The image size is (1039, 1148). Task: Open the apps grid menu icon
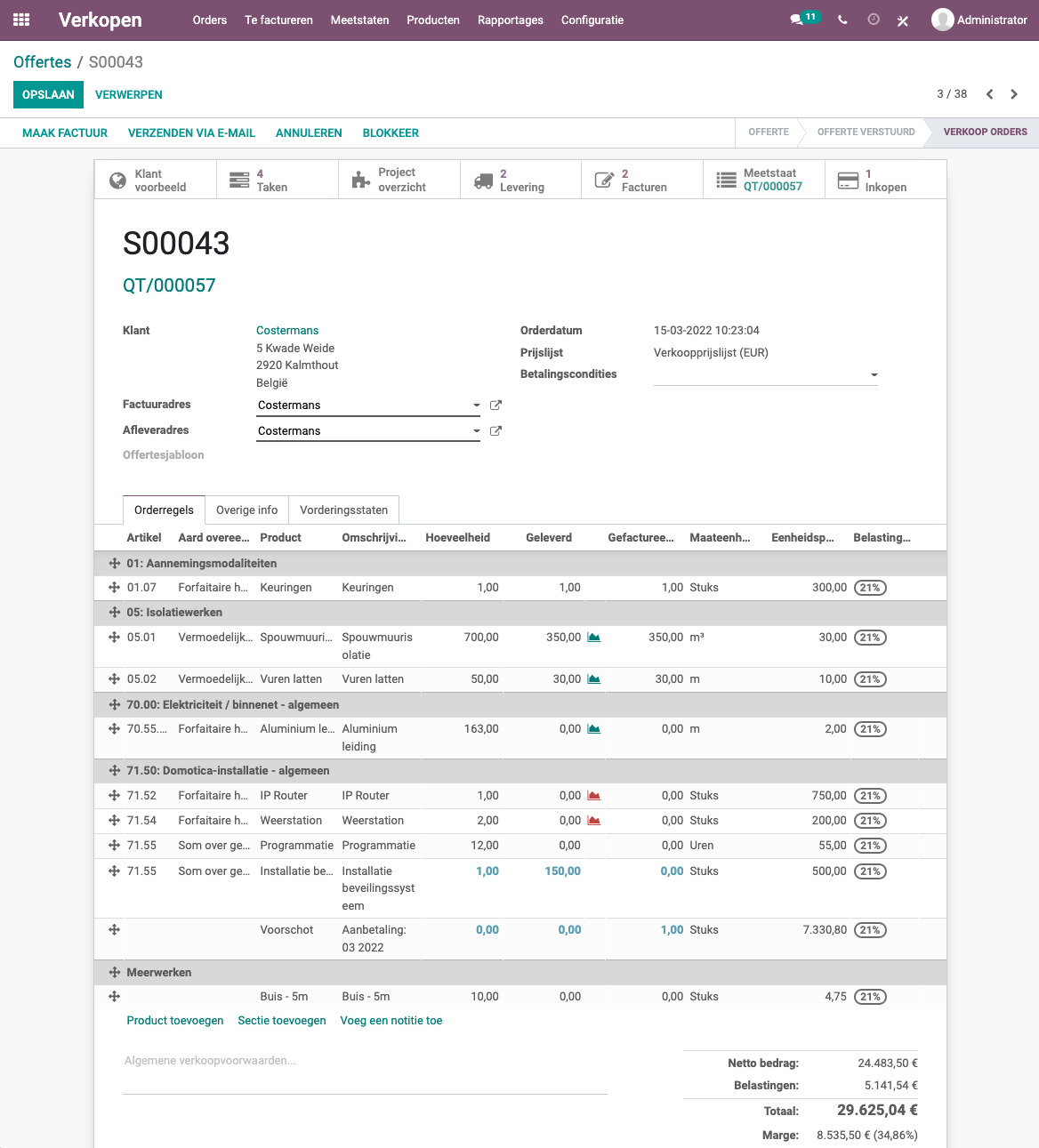[x=20, y=19]
